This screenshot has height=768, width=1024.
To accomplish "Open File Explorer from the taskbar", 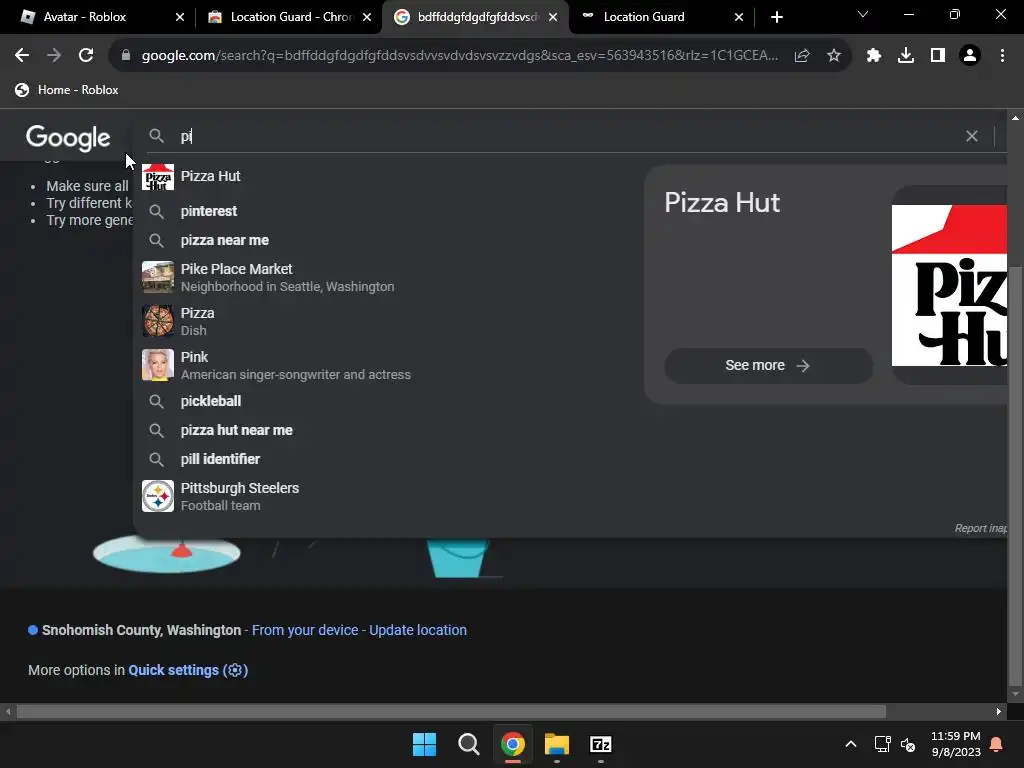I will click(x=557, y=744).
